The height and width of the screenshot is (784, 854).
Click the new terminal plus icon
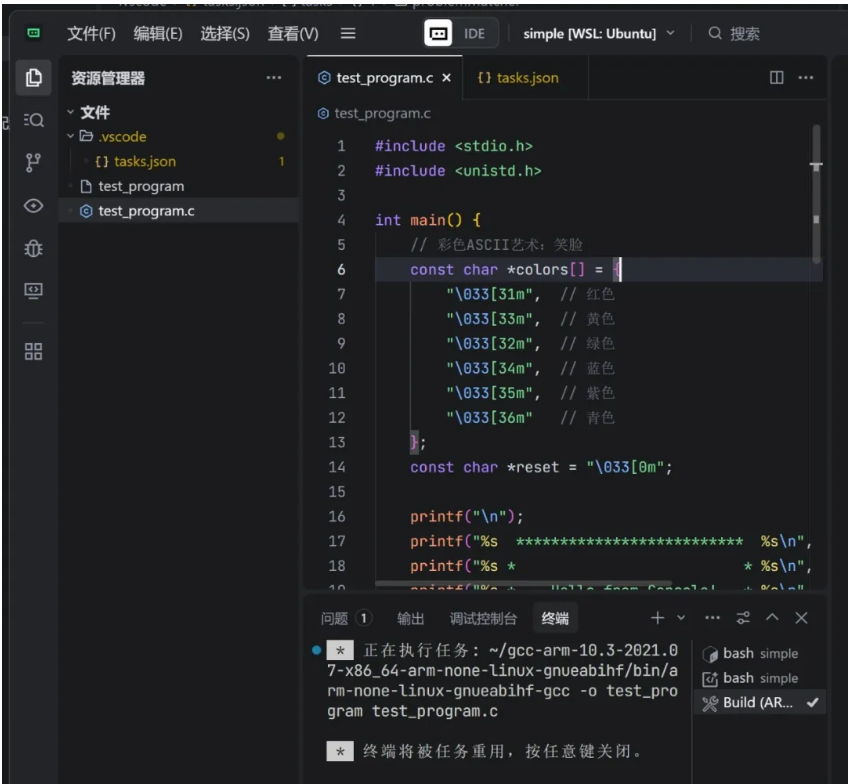[657, 618]
